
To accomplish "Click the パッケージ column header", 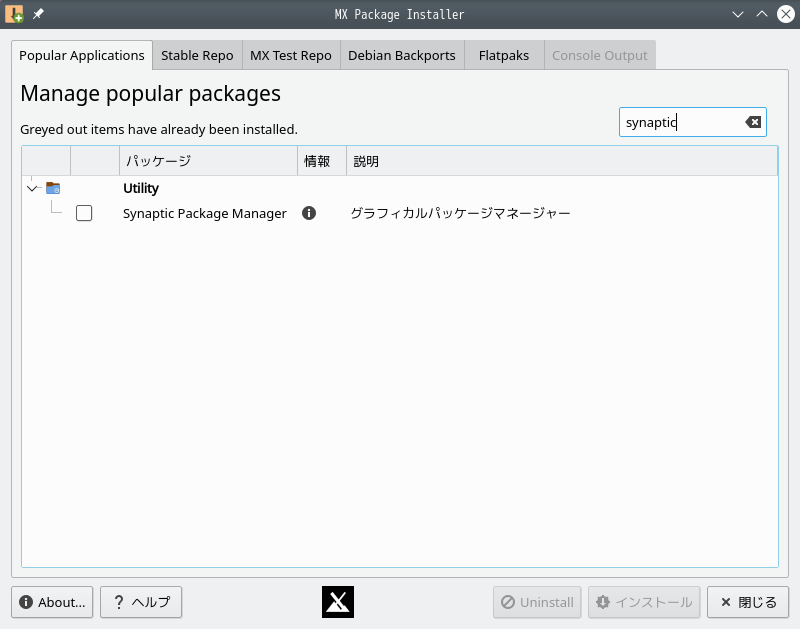I will click(x=208, y=161).
